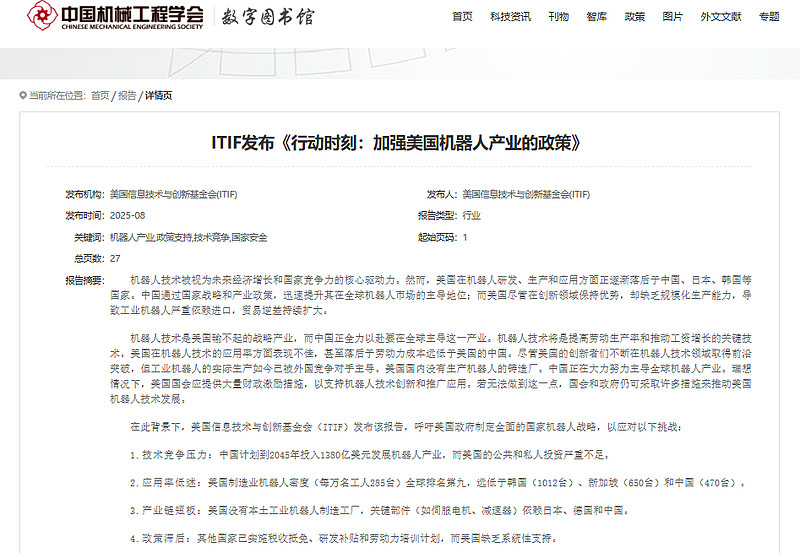Click the sentence beginning 在此背景下
The image size is (800, 553).
click(406, 427)
